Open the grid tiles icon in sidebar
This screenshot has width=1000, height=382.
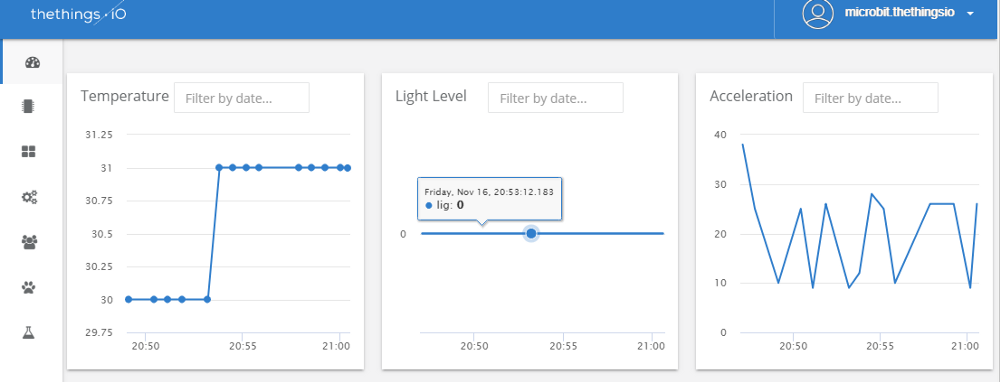coord(29,151)
